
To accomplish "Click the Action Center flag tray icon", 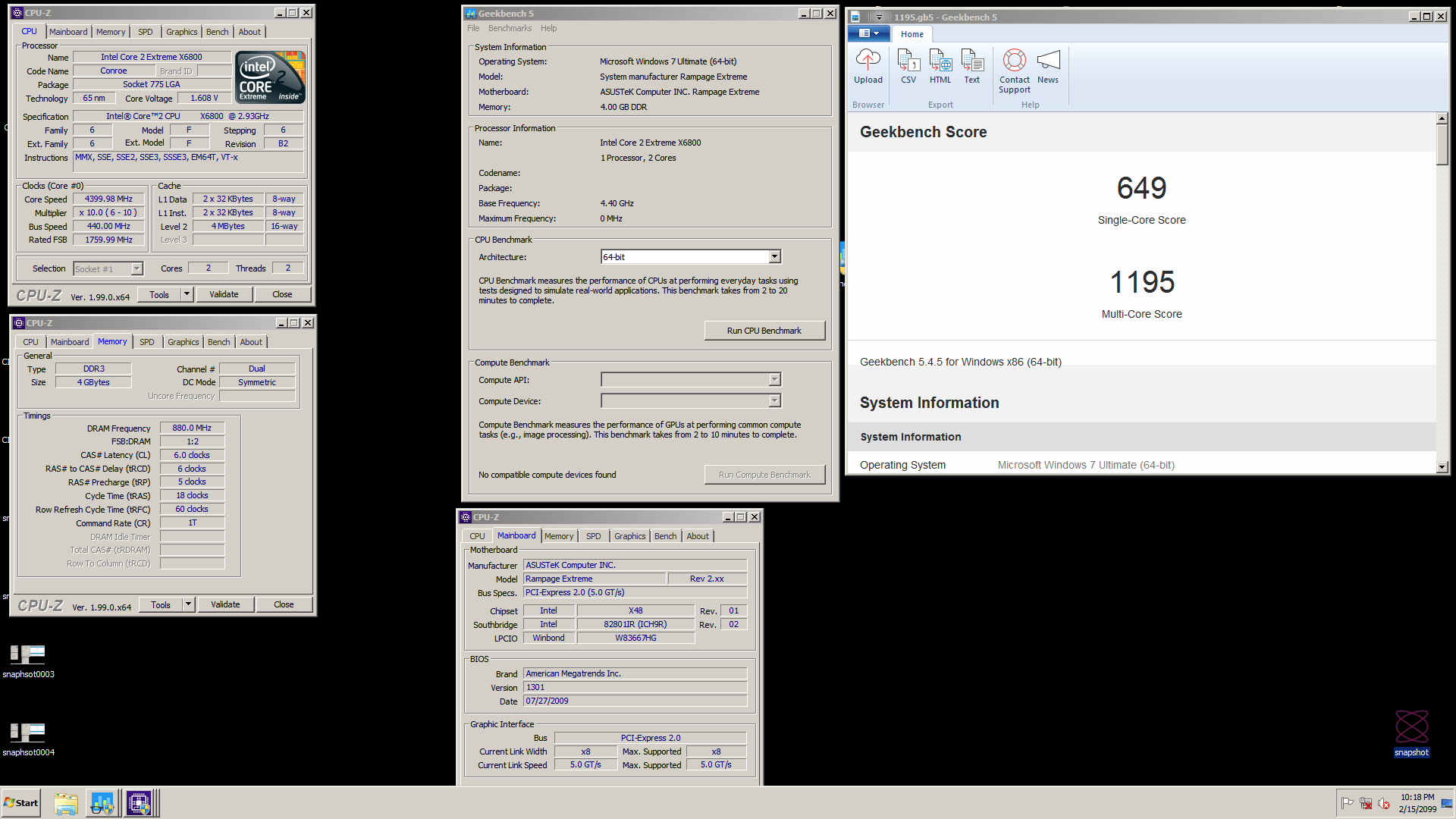I will (x=1347, y=803).
